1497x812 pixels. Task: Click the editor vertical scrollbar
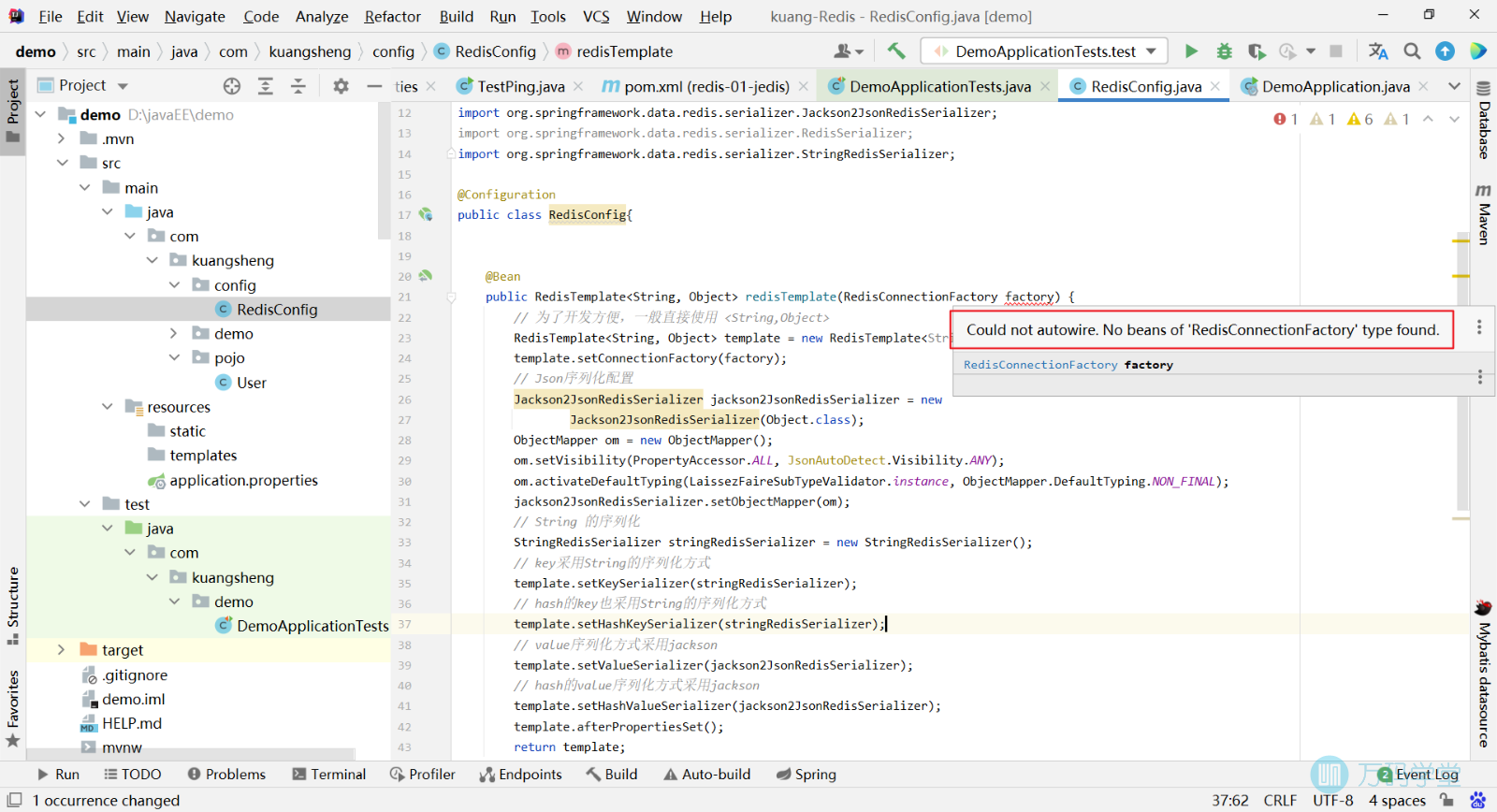click(1462, 370)
